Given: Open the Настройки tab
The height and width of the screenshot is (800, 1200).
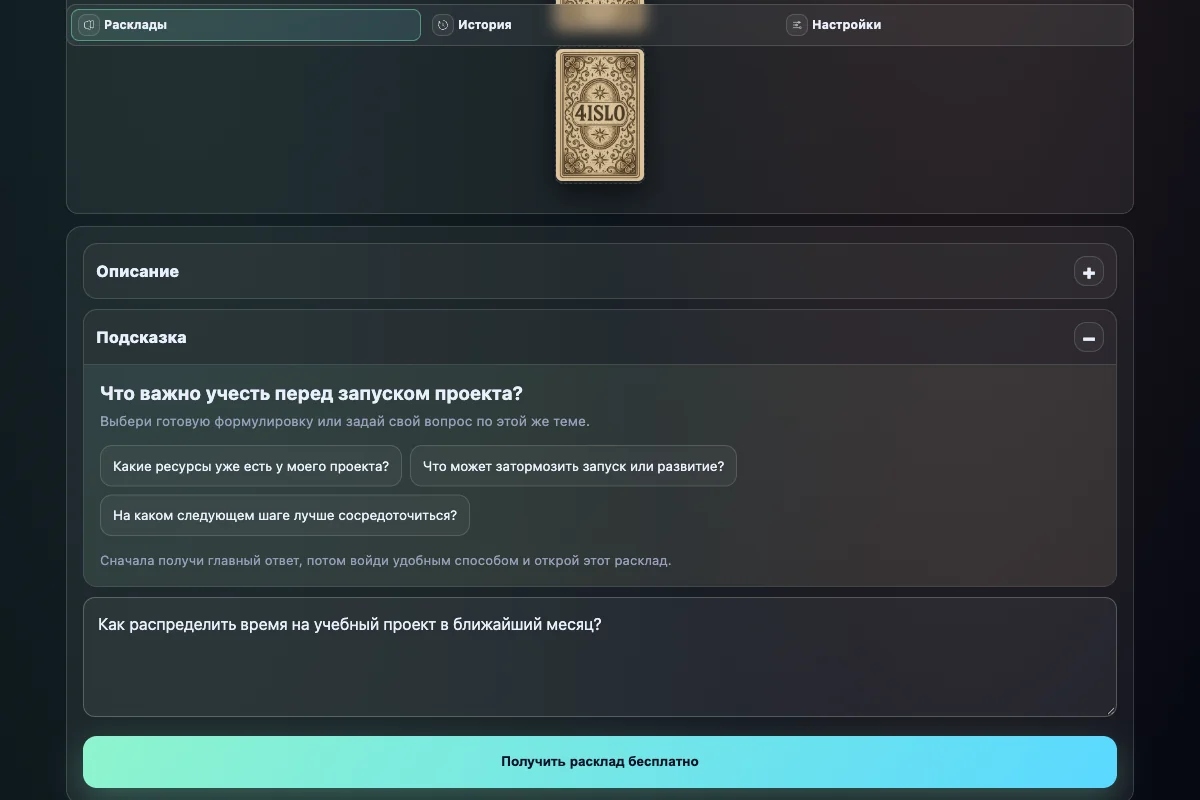Looking at the screenshot, I should click(954, 25).
